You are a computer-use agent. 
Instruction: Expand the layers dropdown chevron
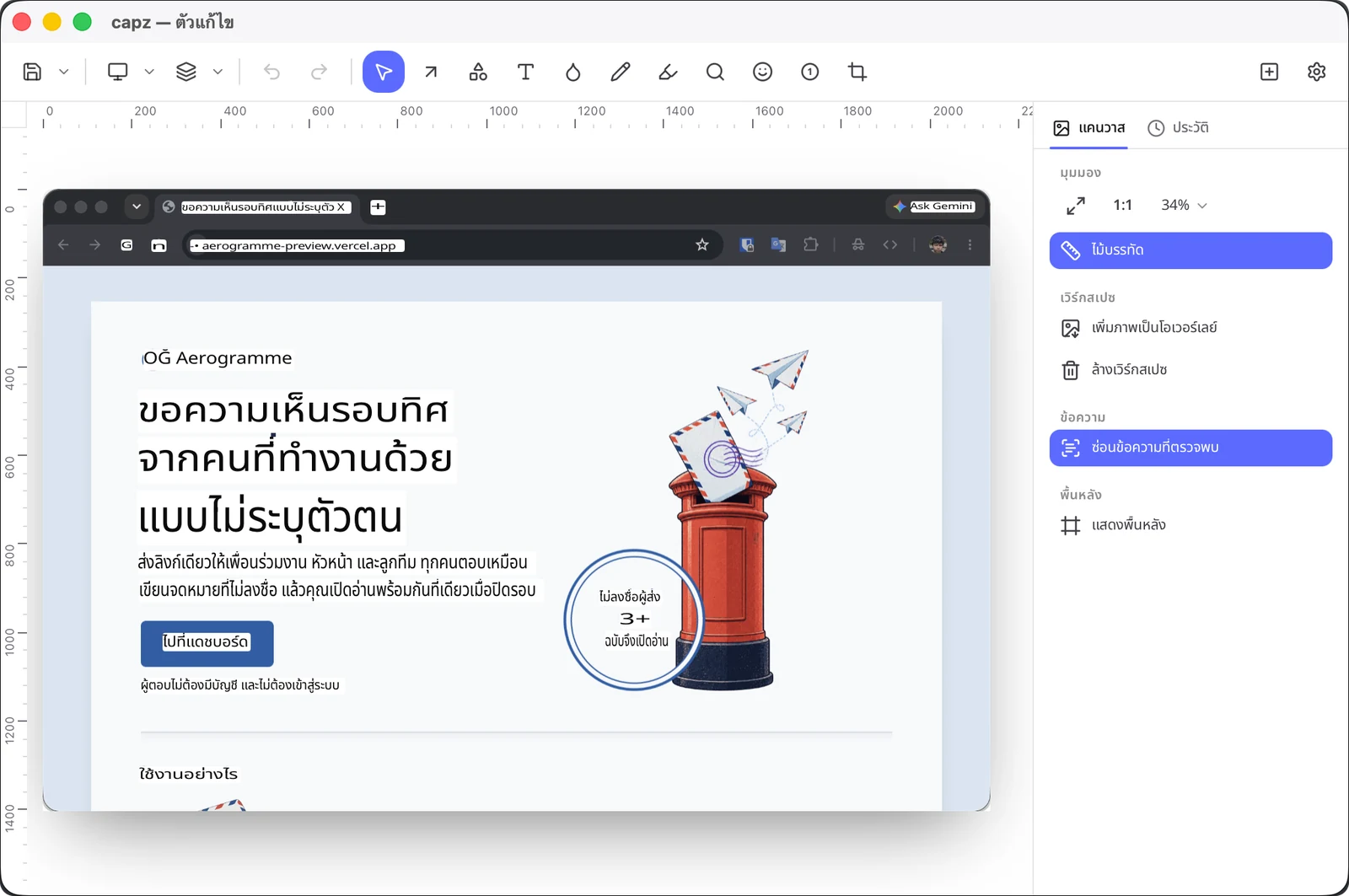click(x=218, y=72)
